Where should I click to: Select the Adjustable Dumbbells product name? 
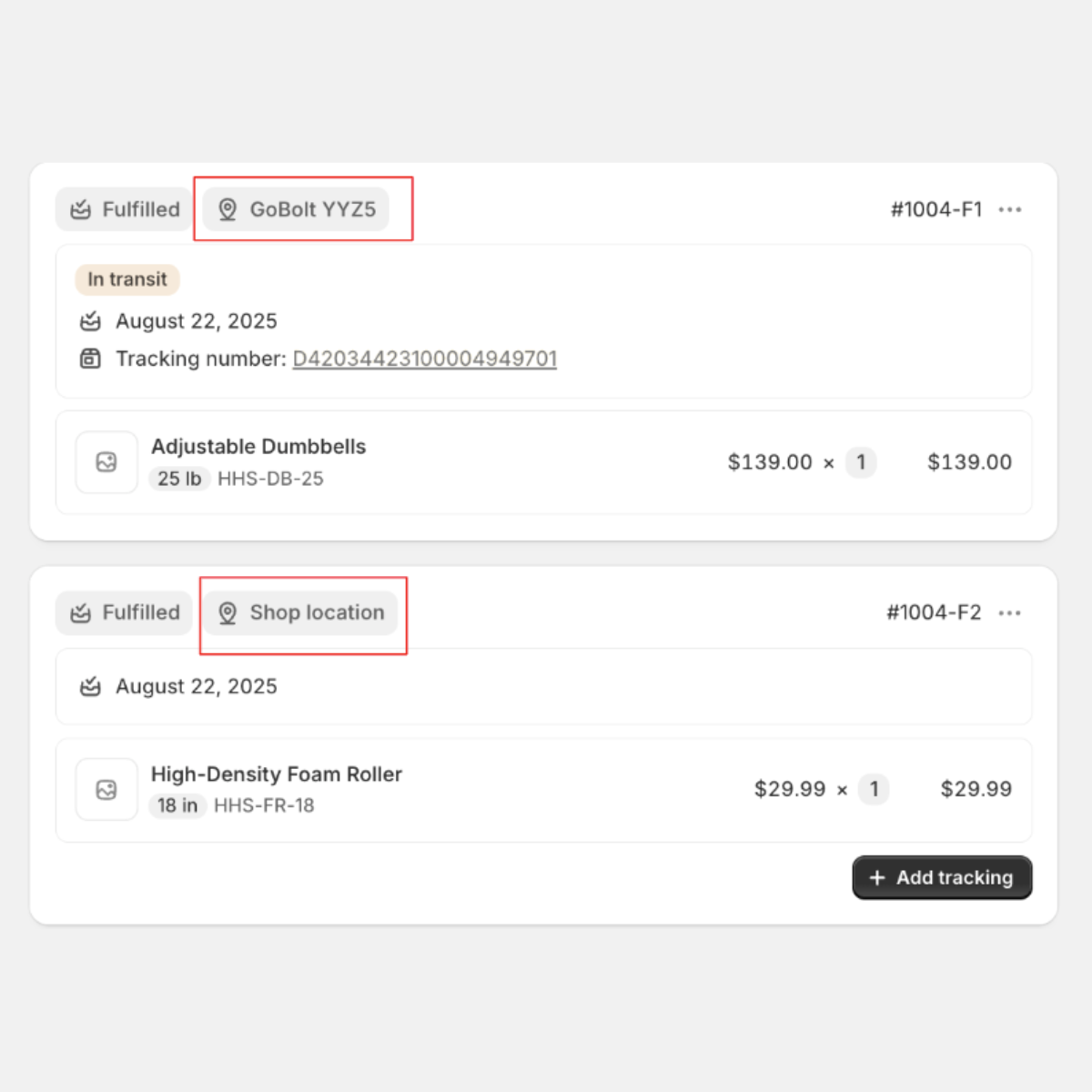[x=258, y=447]
